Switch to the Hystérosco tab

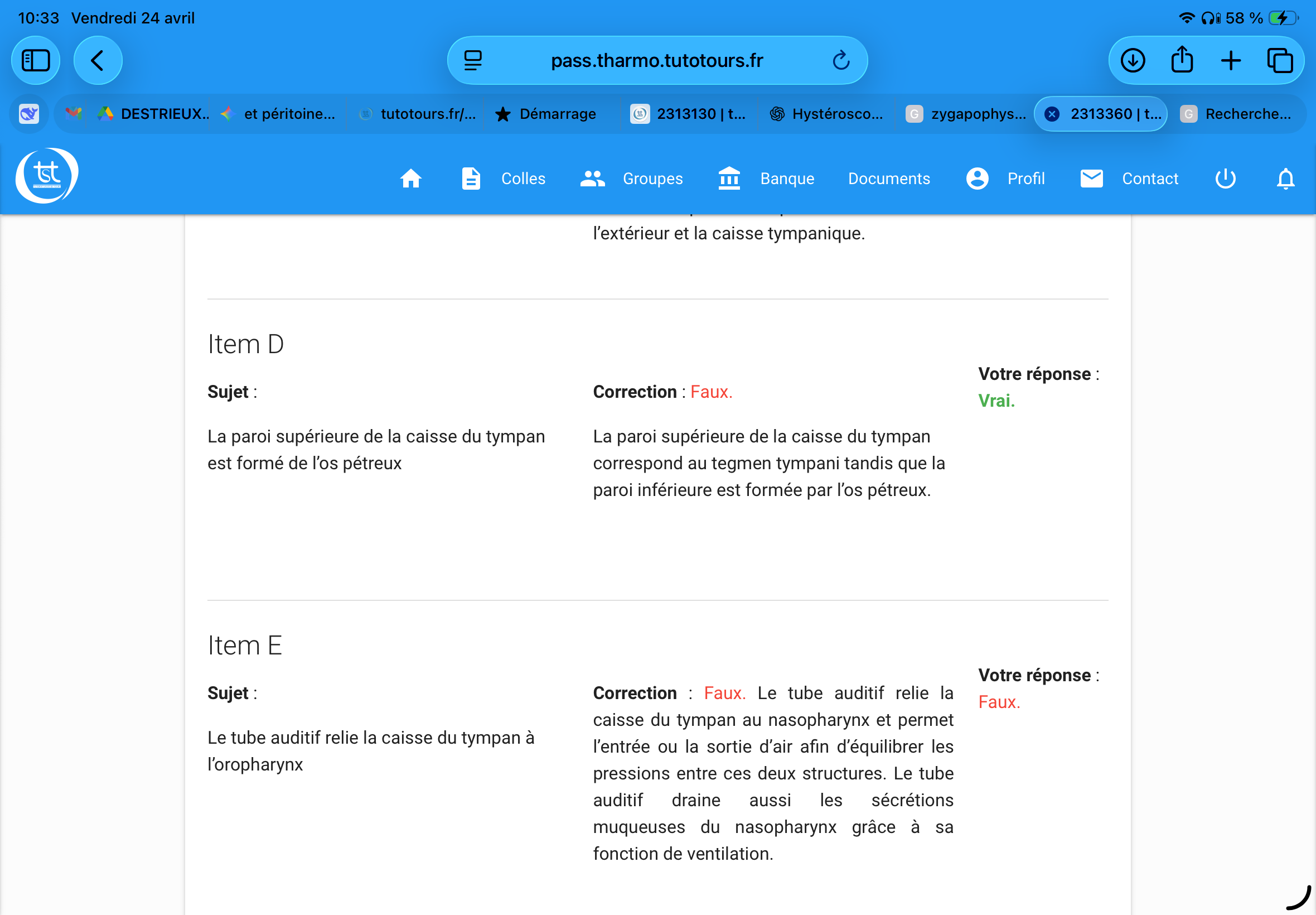click(827, 114)
